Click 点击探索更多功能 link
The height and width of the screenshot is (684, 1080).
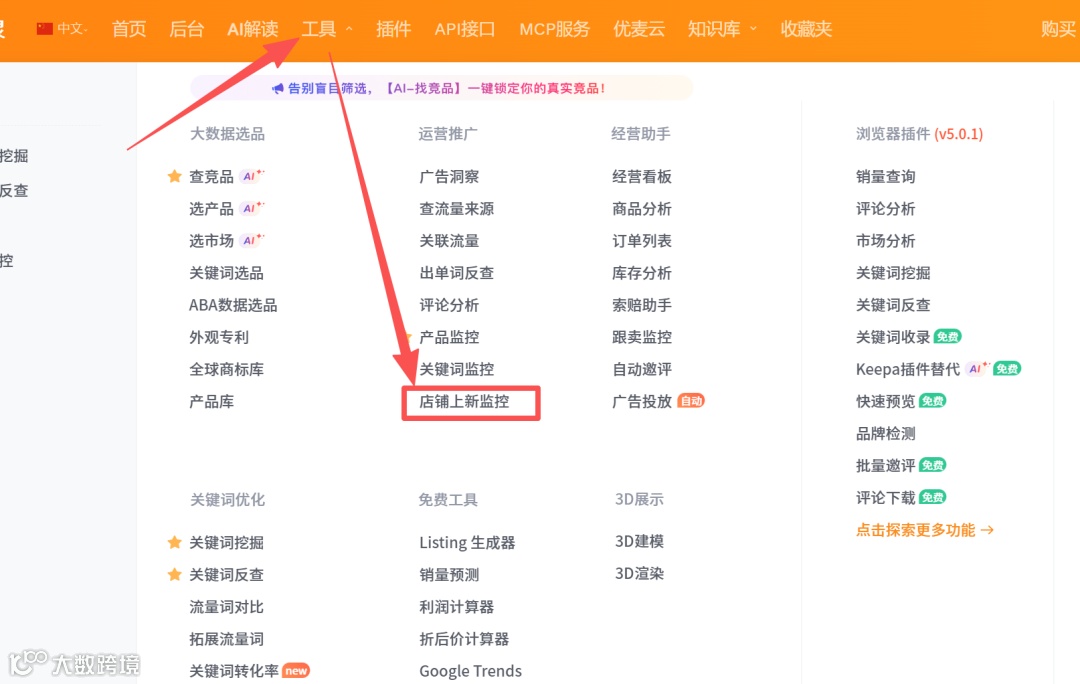click(x=924, y=530)
